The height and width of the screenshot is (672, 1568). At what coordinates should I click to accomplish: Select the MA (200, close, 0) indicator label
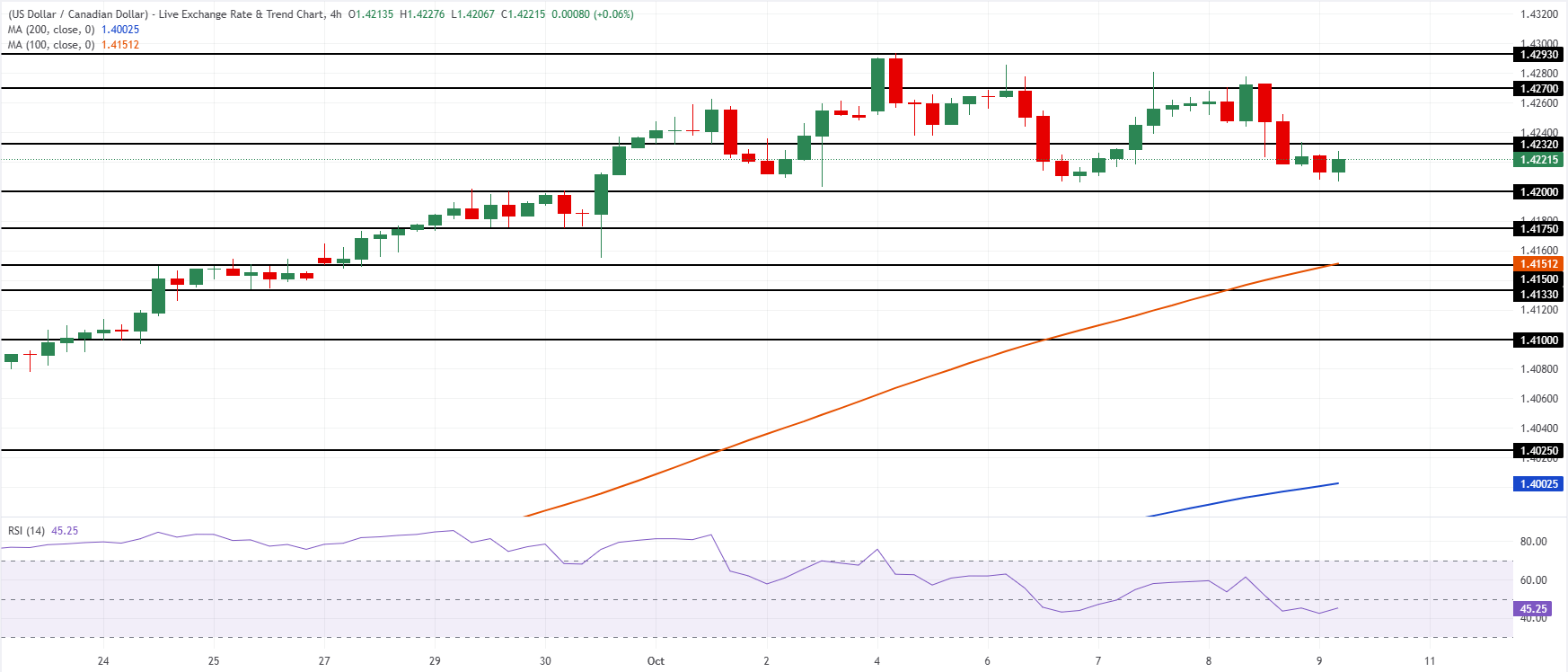click(x=51, y=30)
